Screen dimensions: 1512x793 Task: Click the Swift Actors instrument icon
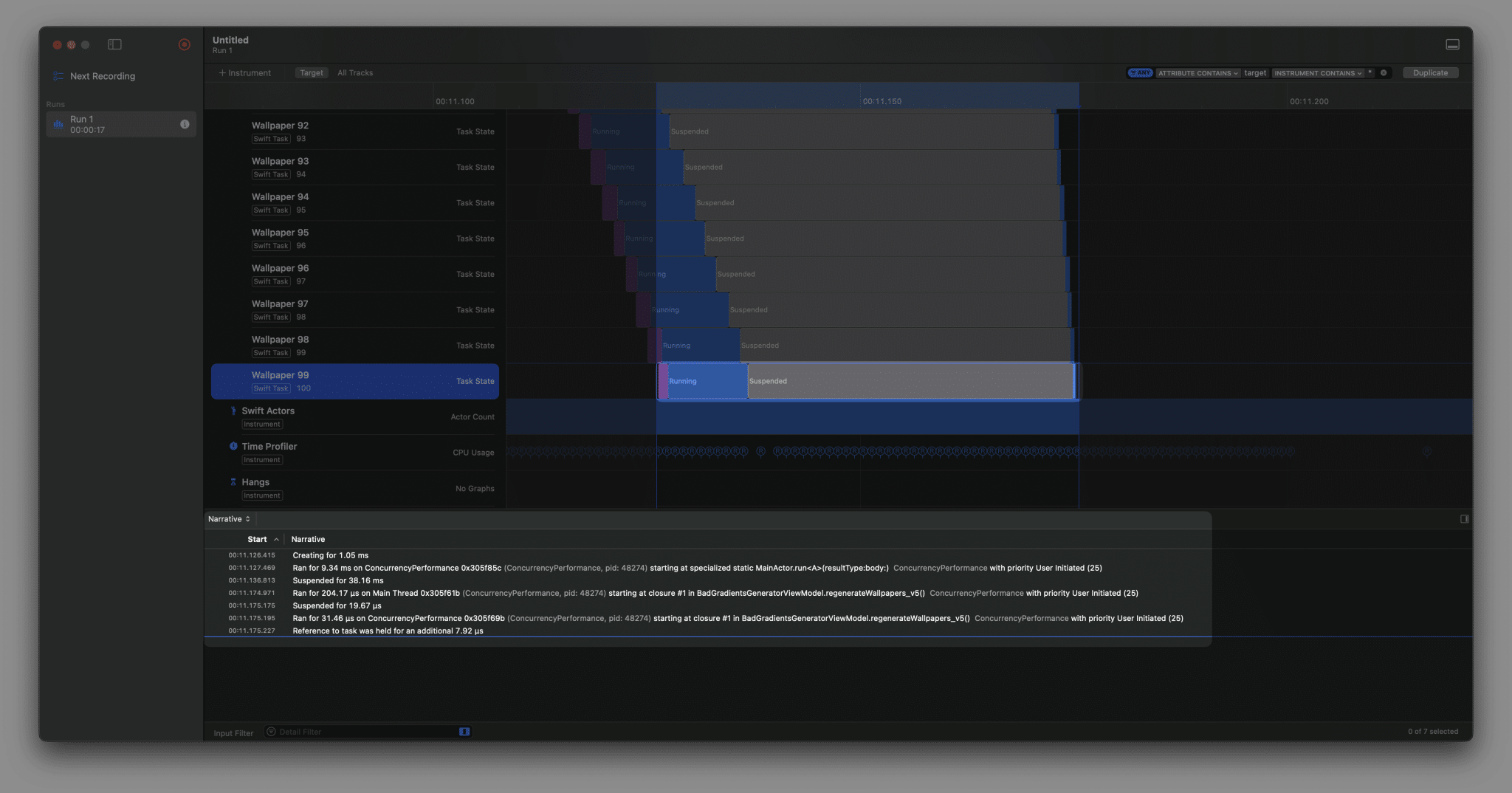pos(233,411)
